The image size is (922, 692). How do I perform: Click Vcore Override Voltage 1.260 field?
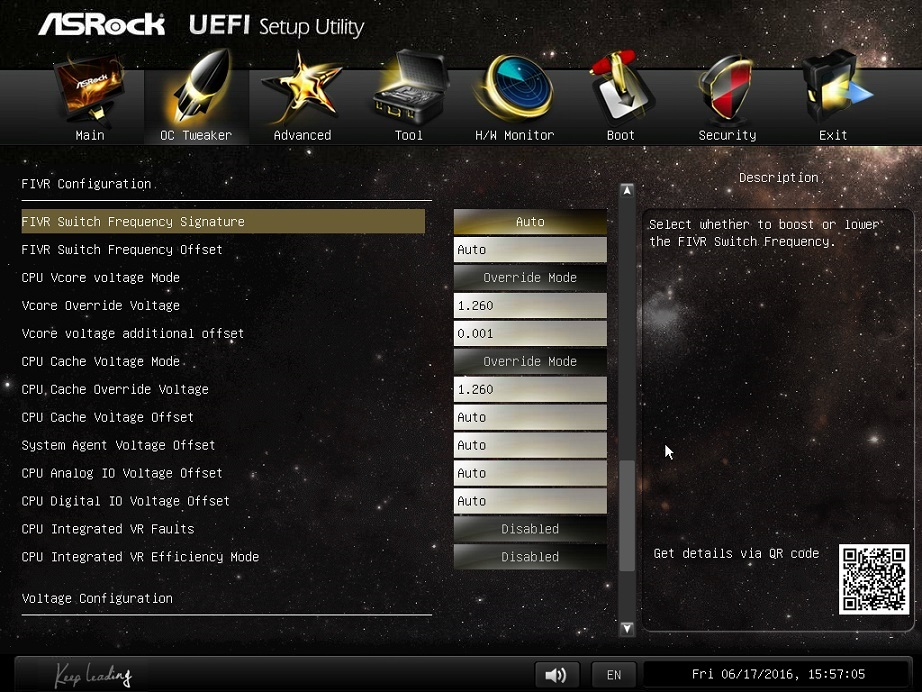[530, 306]
